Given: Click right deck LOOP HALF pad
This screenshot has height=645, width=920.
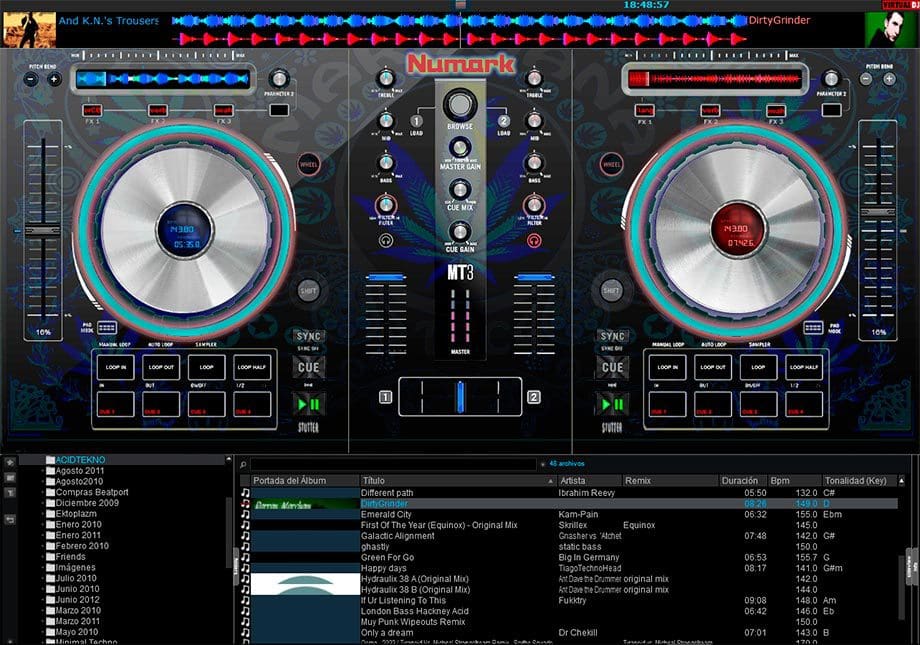Looking at the screenshot, I should click(804, 367).
